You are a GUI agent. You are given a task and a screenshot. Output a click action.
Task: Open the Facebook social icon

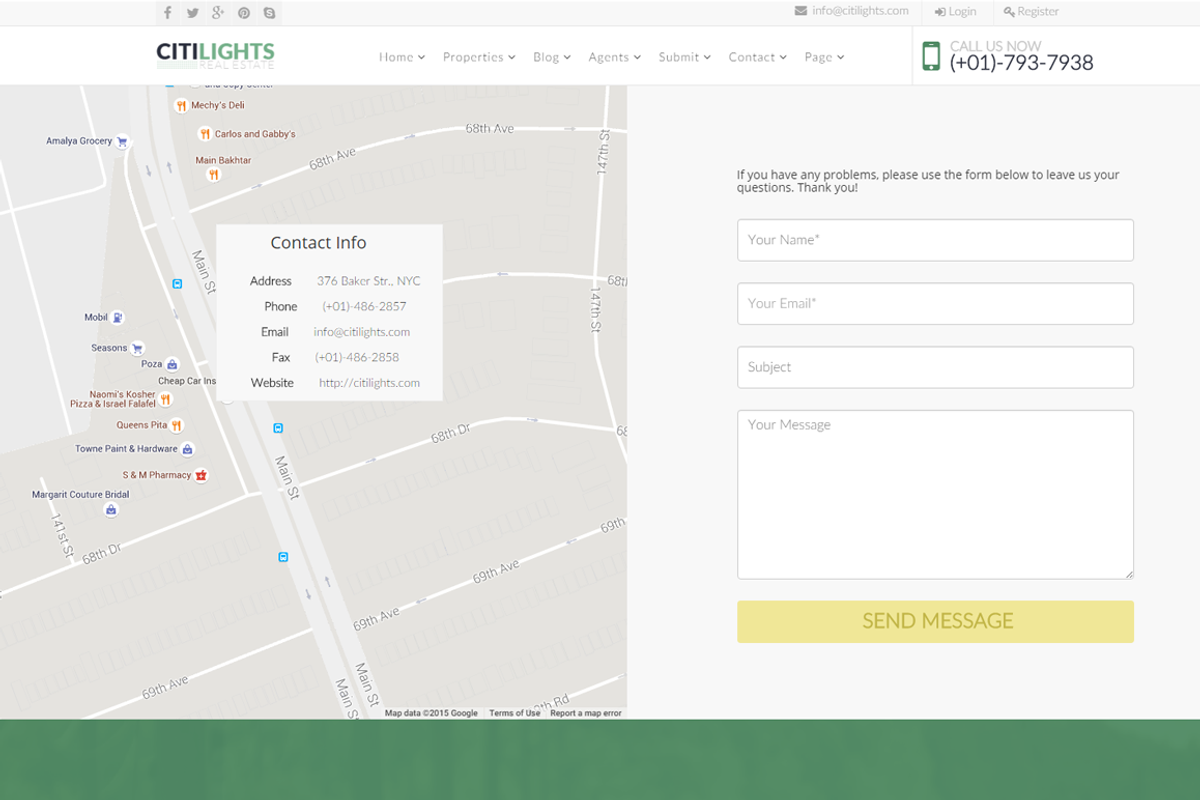pos(168,13)
